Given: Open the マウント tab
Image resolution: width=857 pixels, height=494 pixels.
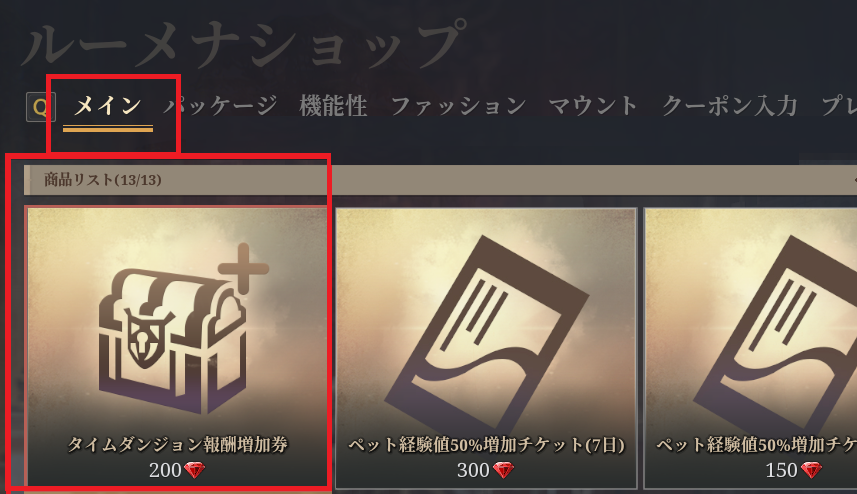Looking at the screenshot, I should (594, 105).
